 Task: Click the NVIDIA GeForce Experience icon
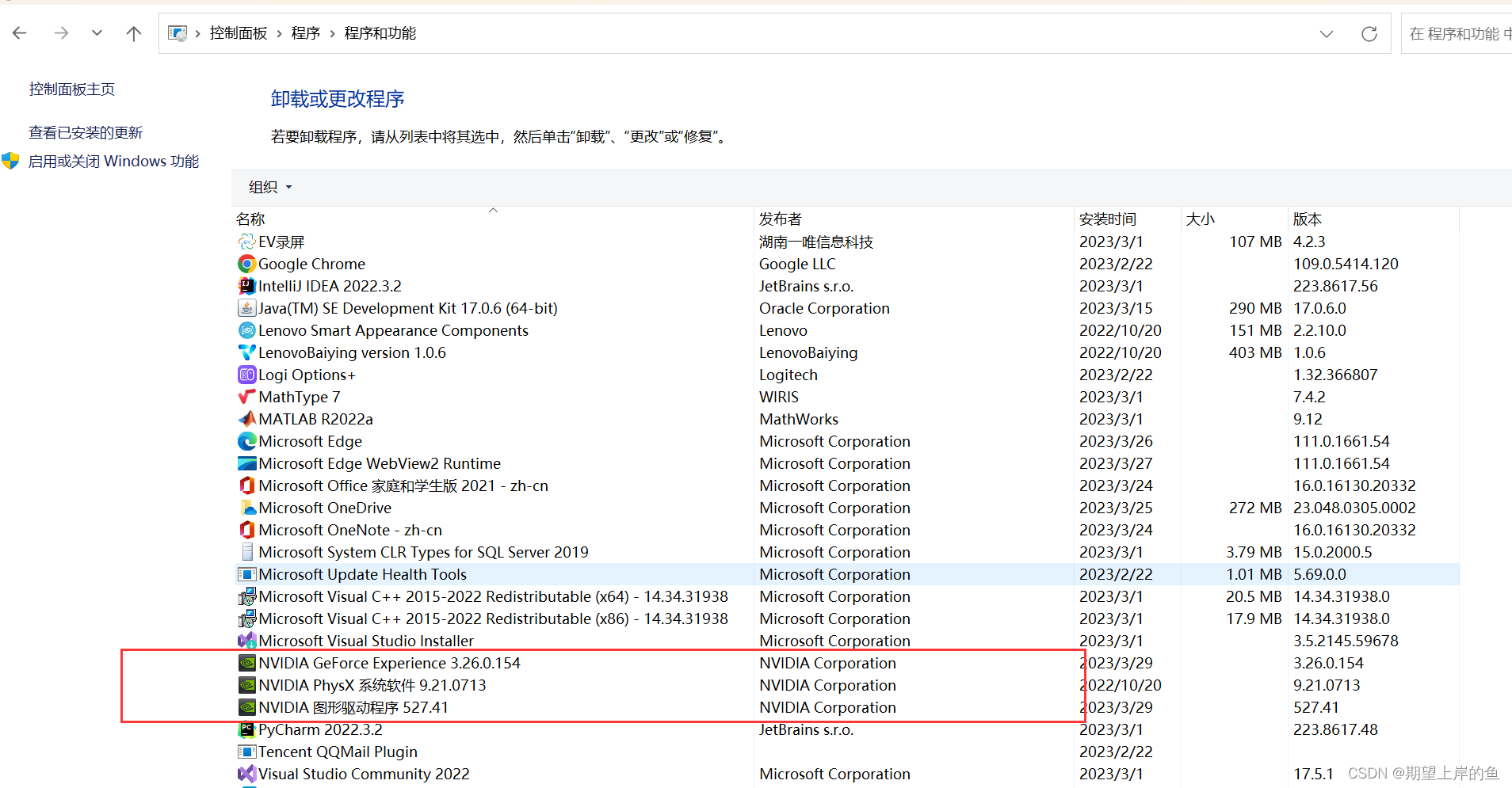coord(247,663)
